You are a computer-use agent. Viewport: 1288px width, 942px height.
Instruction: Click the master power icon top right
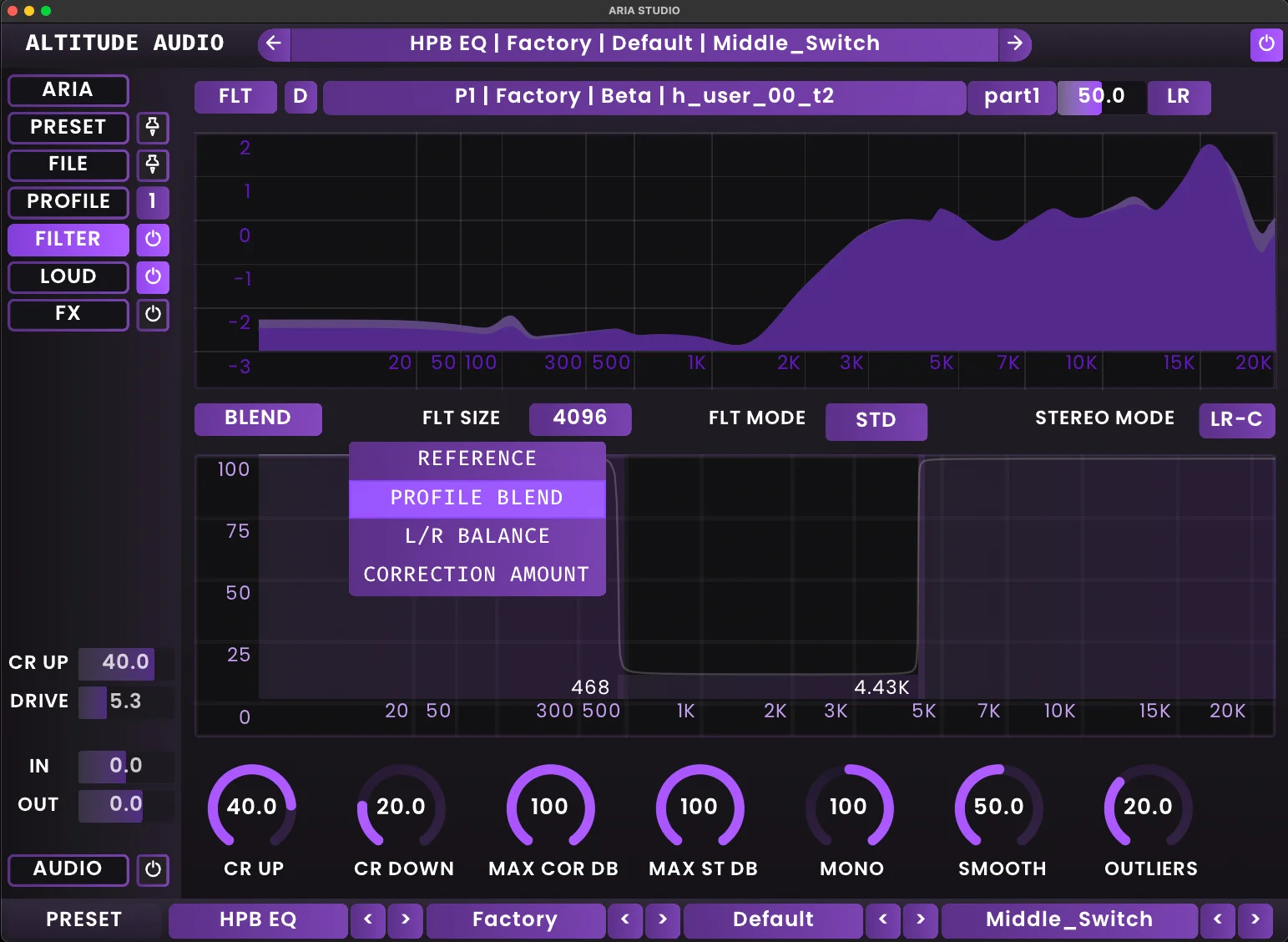[1267, 45]
